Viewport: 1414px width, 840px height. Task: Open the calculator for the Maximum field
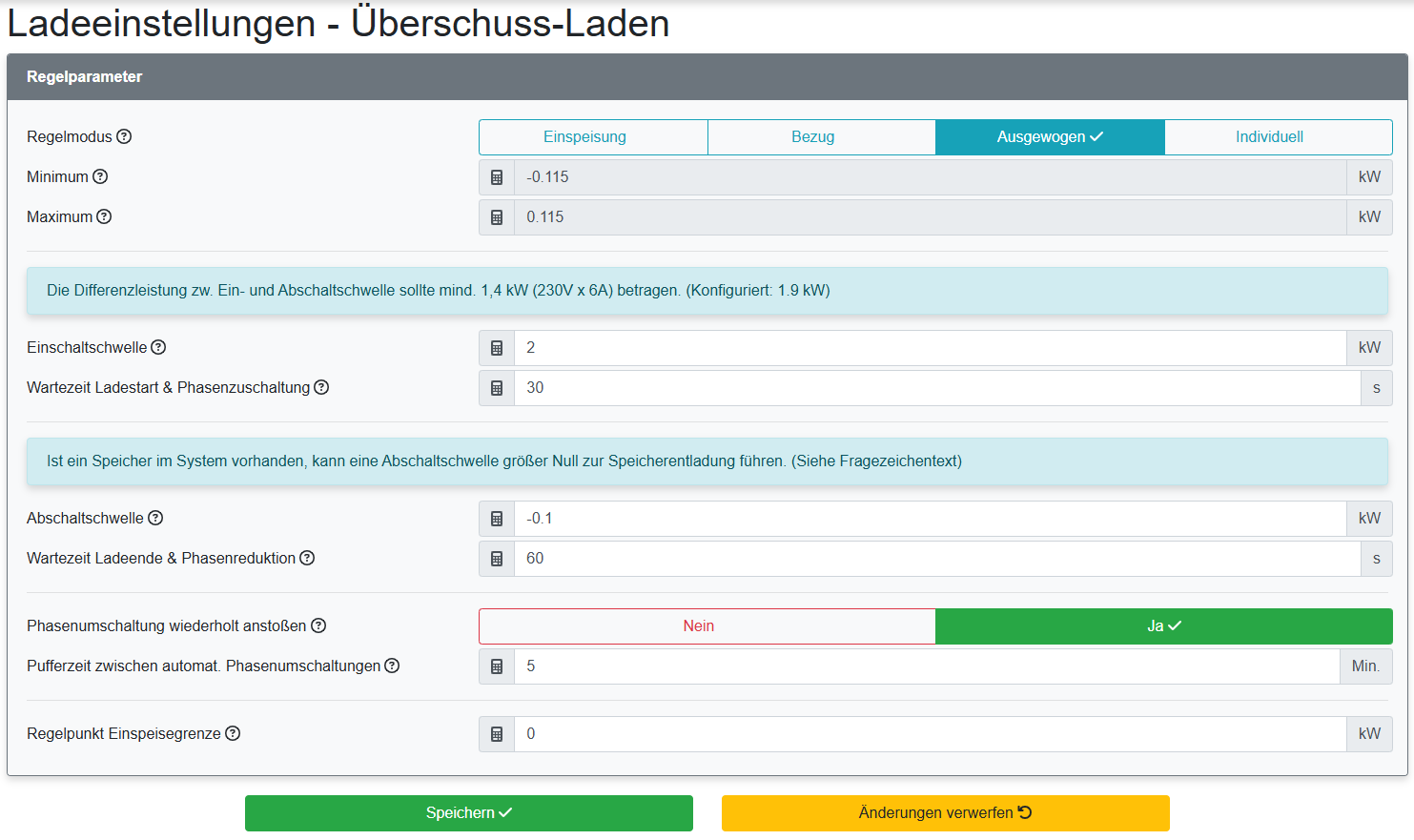pos(496,216)
